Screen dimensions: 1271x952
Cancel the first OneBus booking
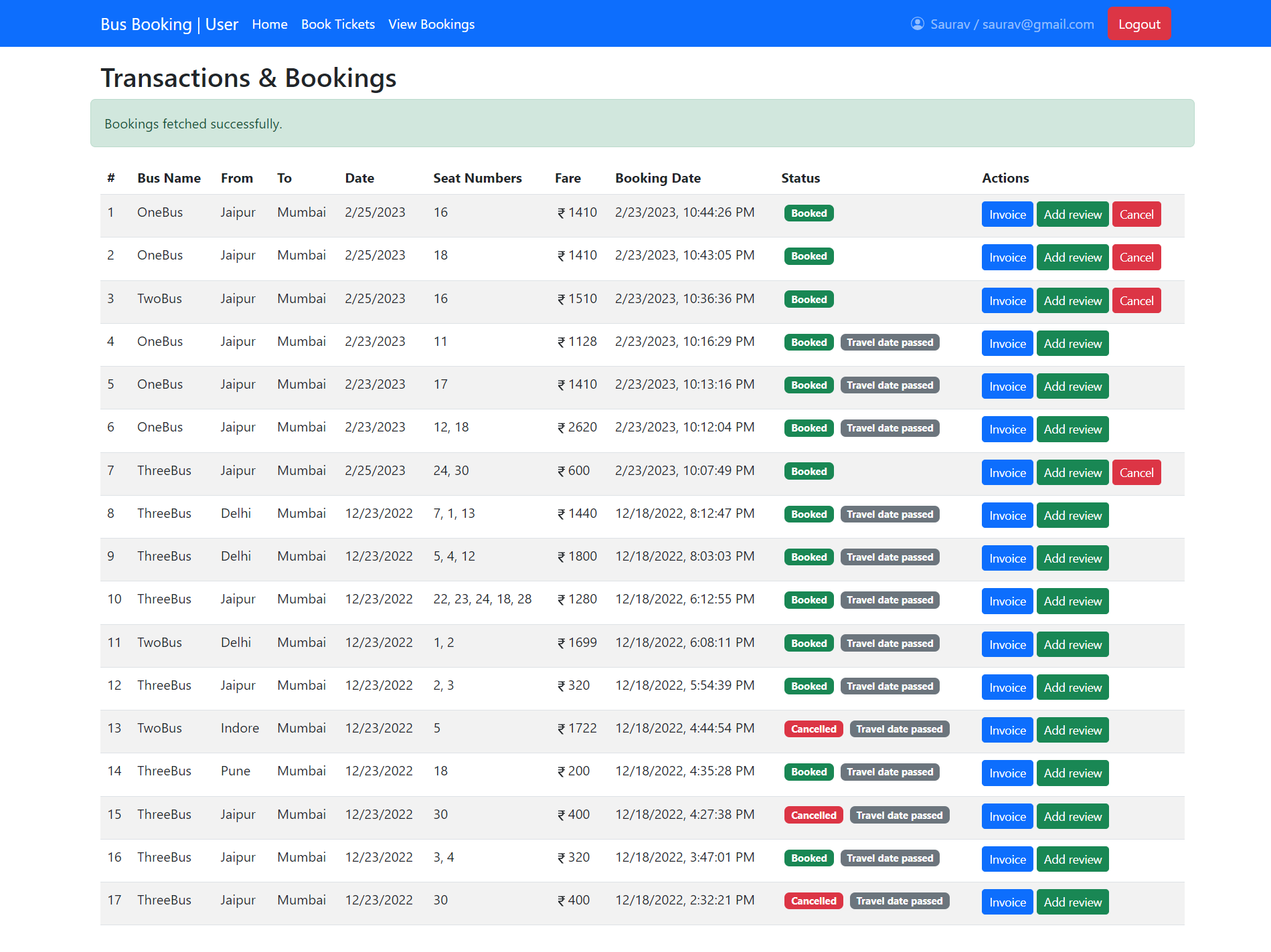1136,214
